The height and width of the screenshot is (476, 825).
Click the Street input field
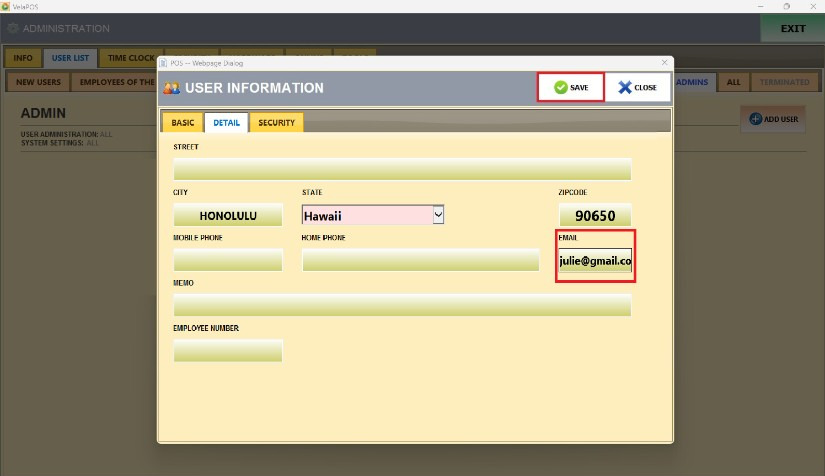coord(402,169)
